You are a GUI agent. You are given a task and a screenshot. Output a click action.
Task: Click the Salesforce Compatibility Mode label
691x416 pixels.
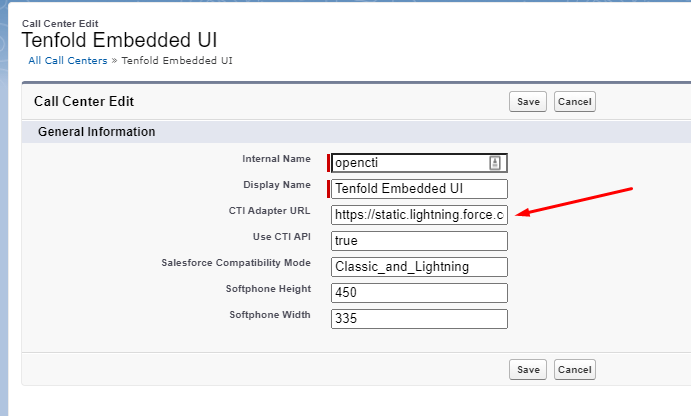tap(236, 263)
